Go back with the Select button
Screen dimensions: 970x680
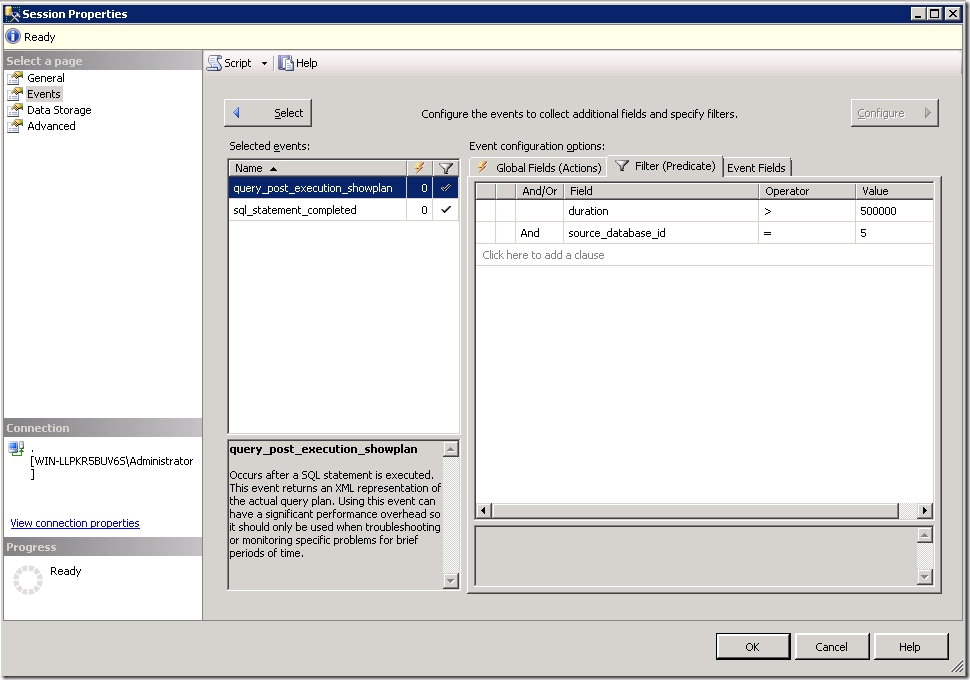pyautogui.click(x=268, y=113)
